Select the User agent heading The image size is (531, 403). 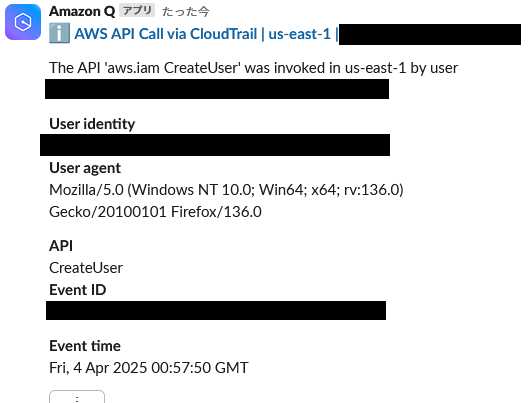(x=85, y=168)
